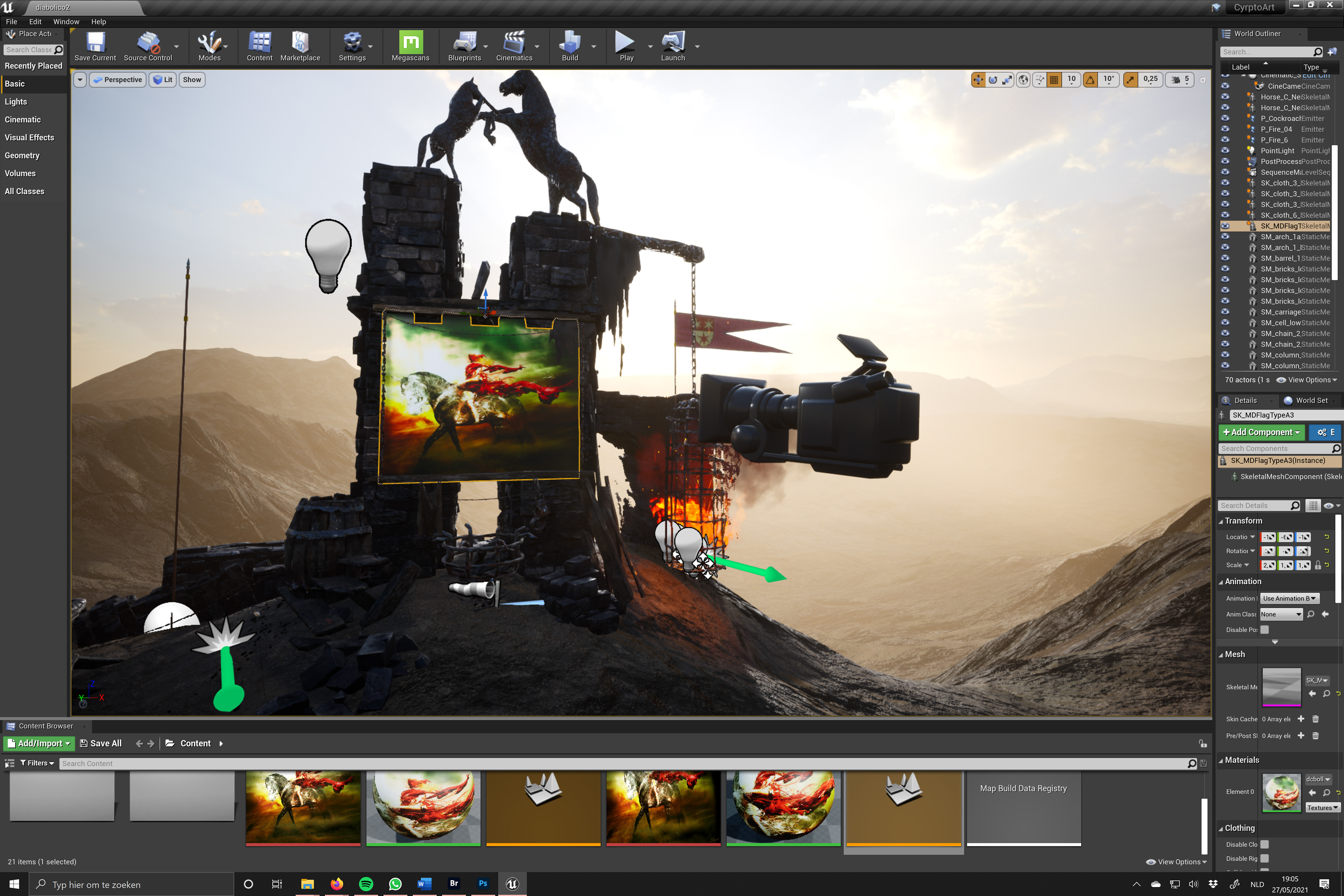This screenshot has height=896, width=1344.
Task: Open Content Browser View Options
Action: pyautogui.click(x=1177, y=862)
